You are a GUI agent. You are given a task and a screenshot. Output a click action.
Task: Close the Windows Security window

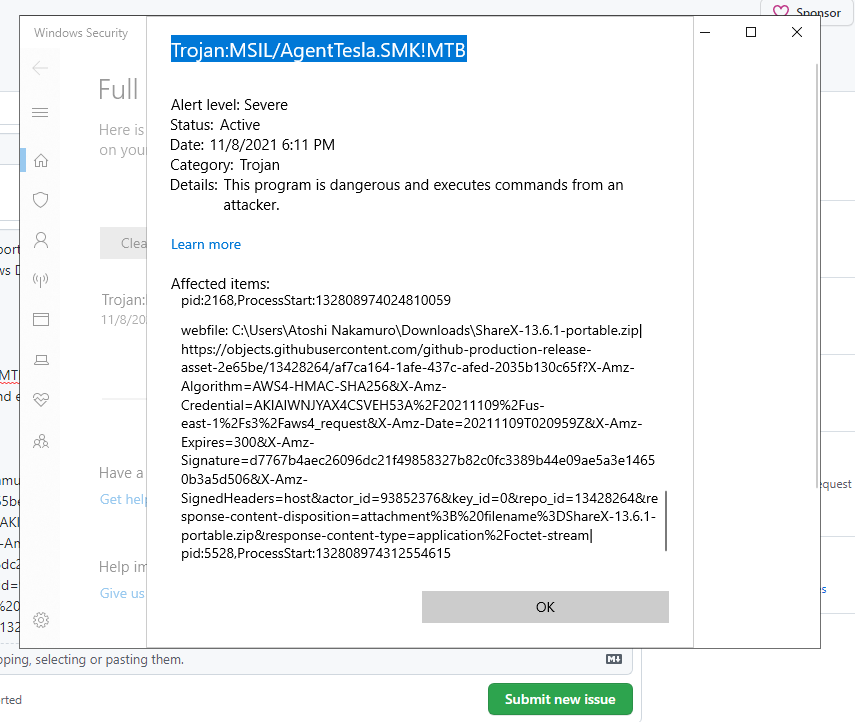(797, 32)
